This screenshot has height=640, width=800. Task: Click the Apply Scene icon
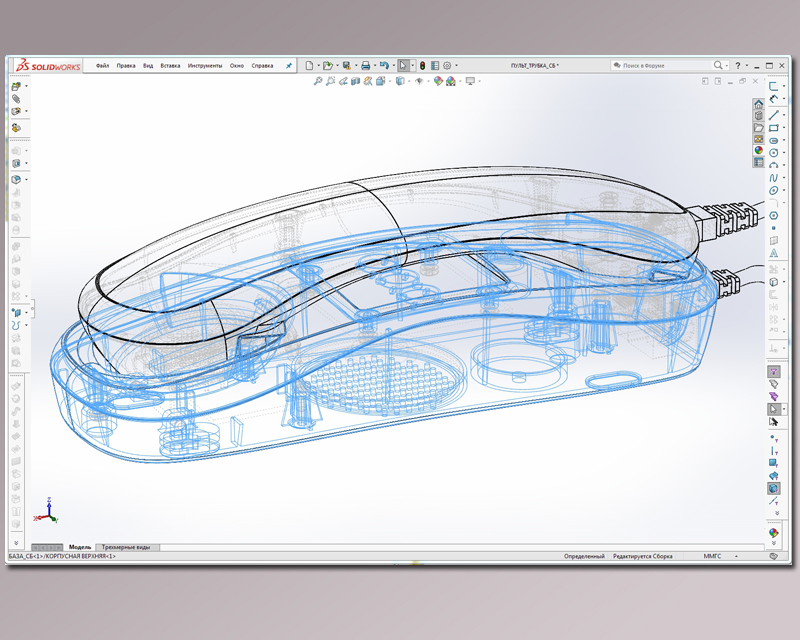(x=451, y=81)
